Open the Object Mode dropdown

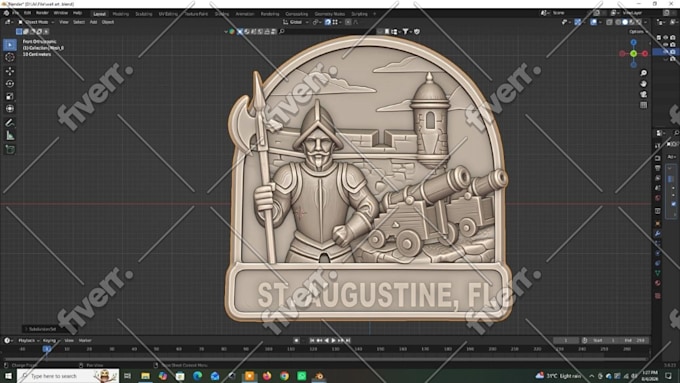point(36,22)
